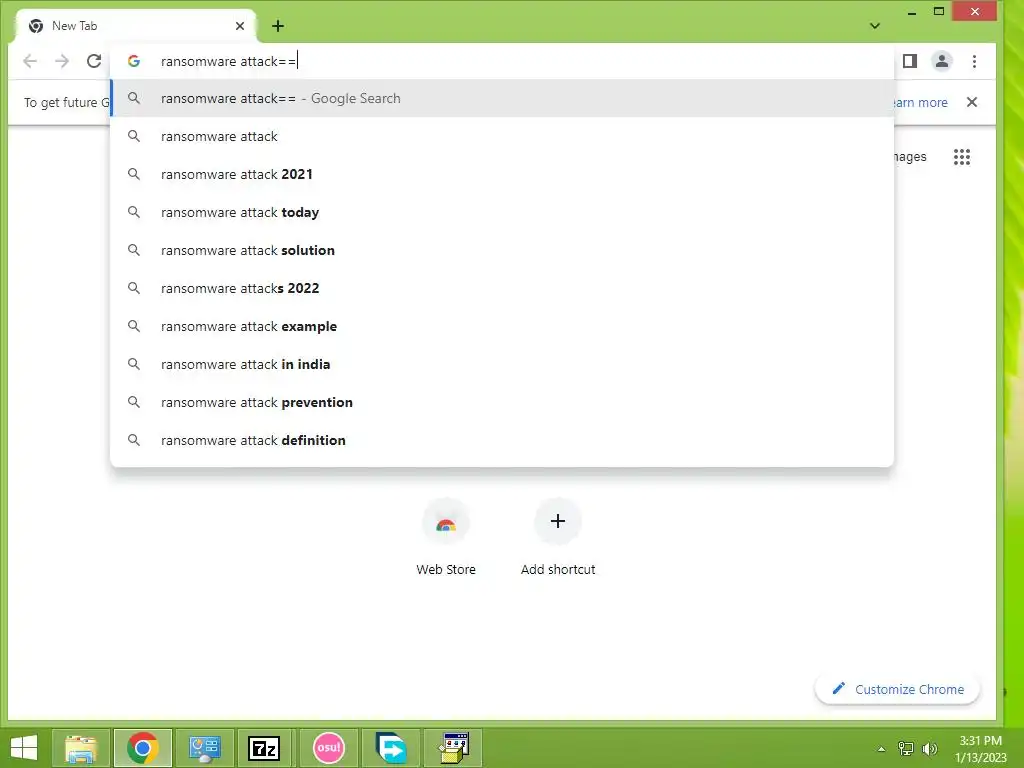The width and height of the screenshot is (1024, 768).
Task: Open Google apps grid icon
Action: pyautogui.click(x=961, y=157)
